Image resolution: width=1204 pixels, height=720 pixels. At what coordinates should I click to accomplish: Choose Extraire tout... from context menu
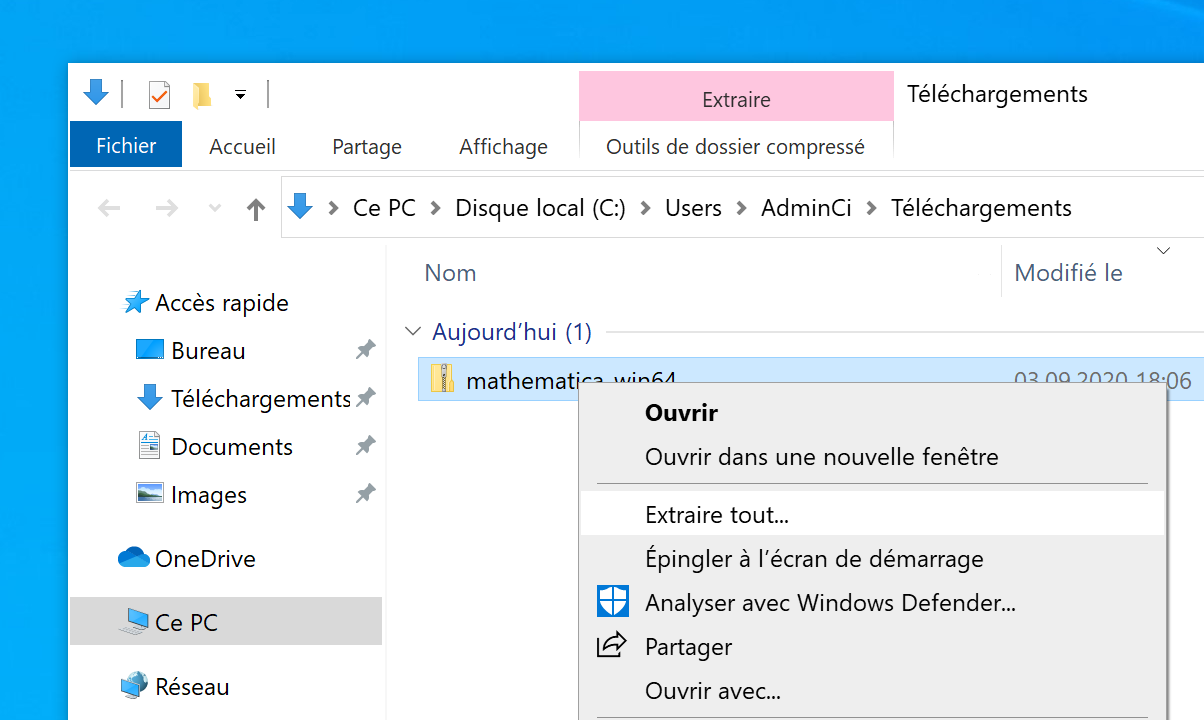[717, 515]
